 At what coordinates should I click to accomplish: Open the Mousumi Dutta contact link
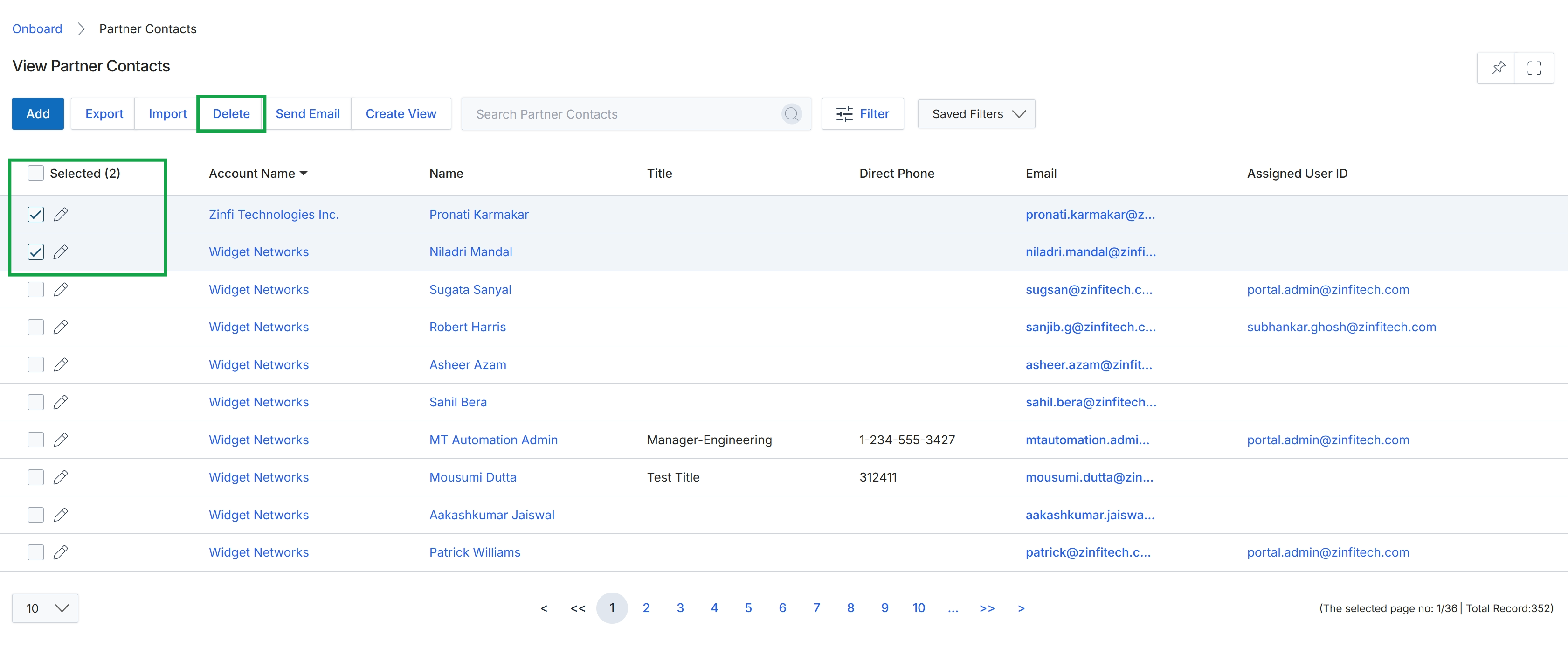pyautogui.click(x=472, y=477)
